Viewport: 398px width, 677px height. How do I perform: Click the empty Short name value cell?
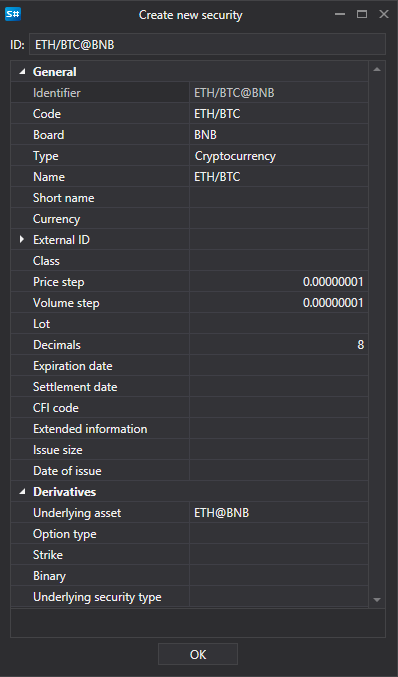pyautogui.click(x=279, y=198)
